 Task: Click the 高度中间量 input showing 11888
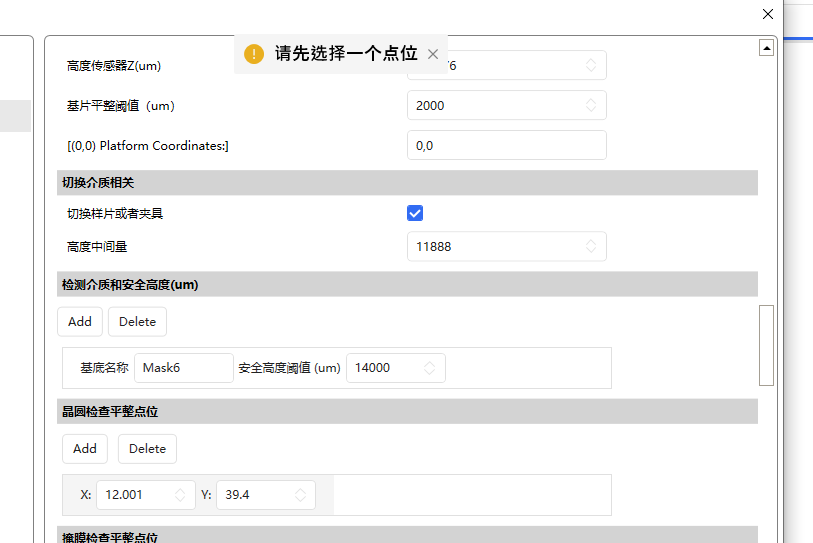[495, 246]
